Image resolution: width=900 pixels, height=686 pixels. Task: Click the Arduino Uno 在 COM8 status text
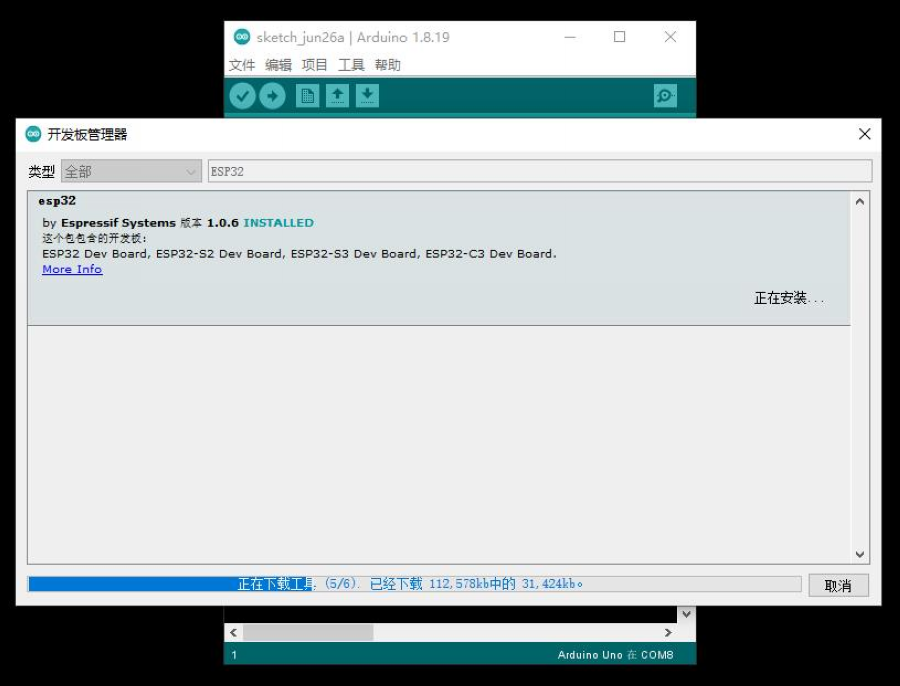(x=615, y=655)
